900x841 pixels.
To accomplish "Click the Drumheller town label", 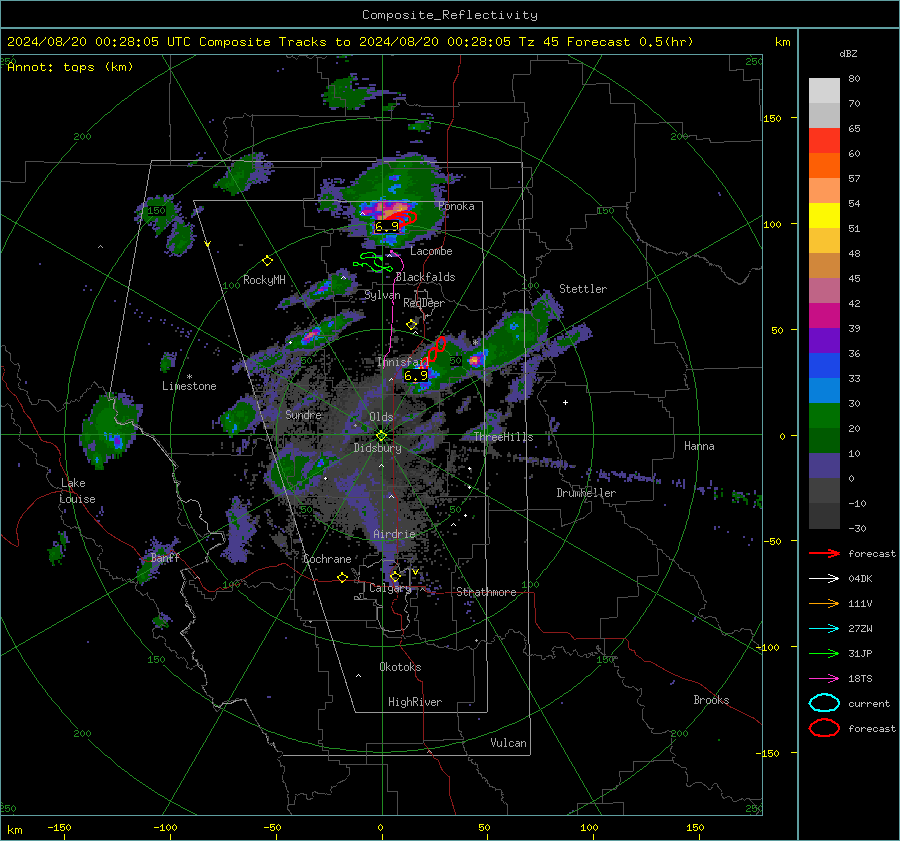I will click(x=586, y=493).
